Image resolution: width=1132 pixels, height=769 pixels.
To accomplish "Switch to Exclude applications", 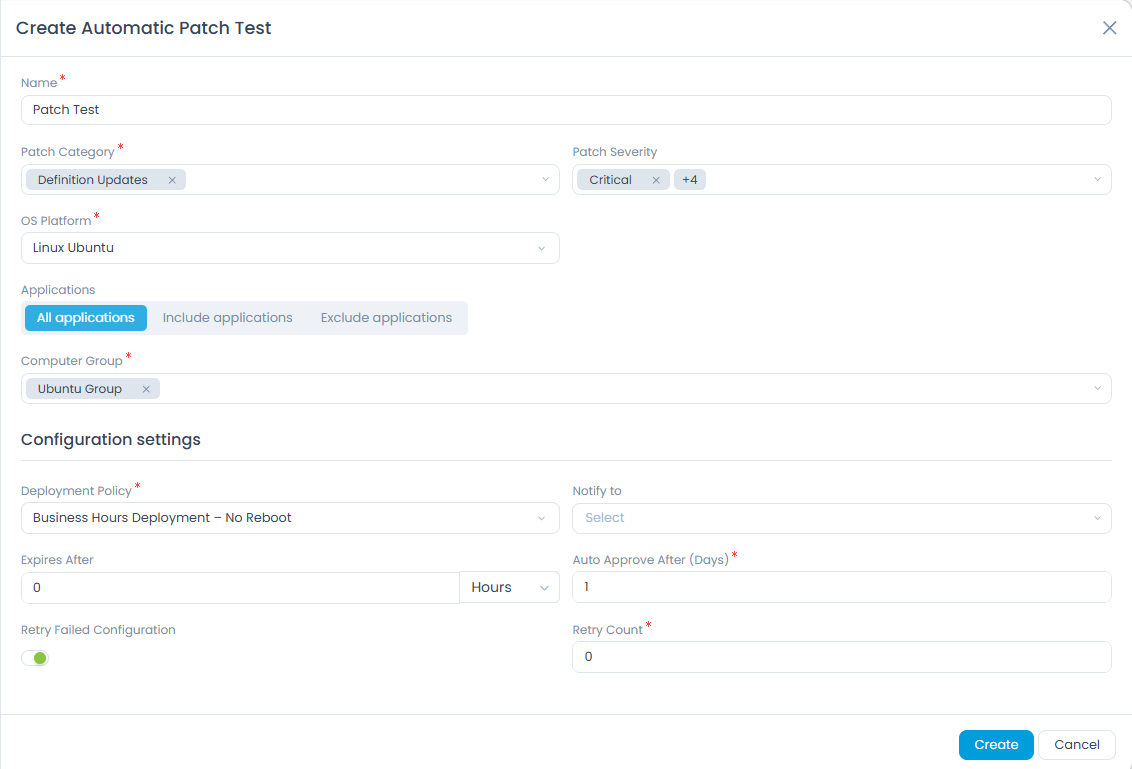I will click(386, 317).
